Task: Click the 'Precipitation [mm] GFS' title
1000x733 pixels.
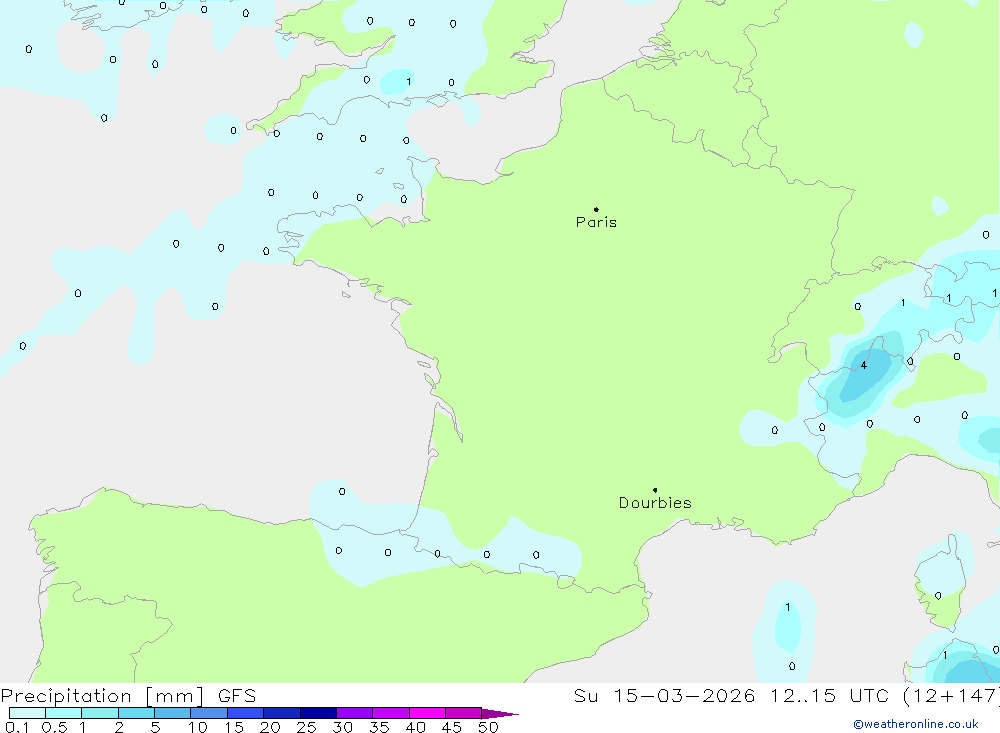Action: (x=128, y=695)
